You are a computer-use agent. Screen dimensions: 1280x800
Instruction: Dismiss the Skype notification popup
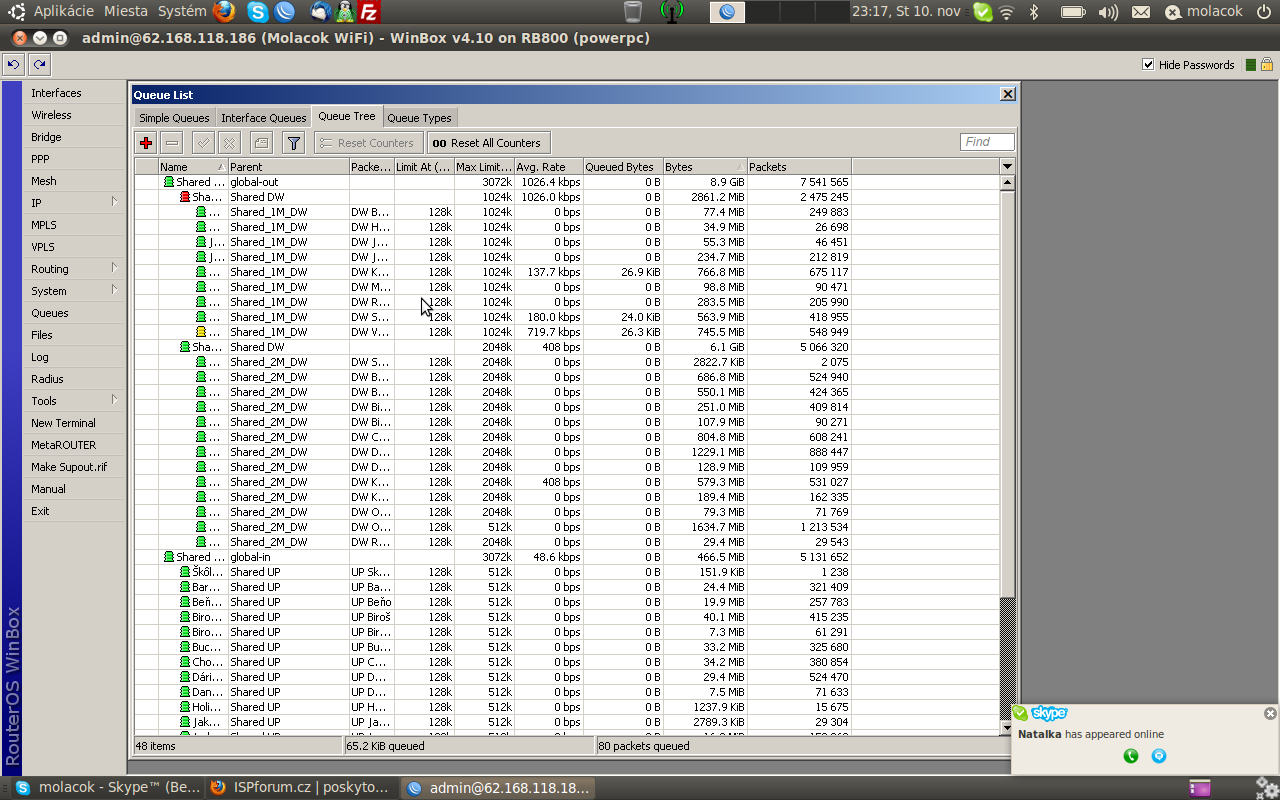pyautogui.click(x=1270, y=714)
